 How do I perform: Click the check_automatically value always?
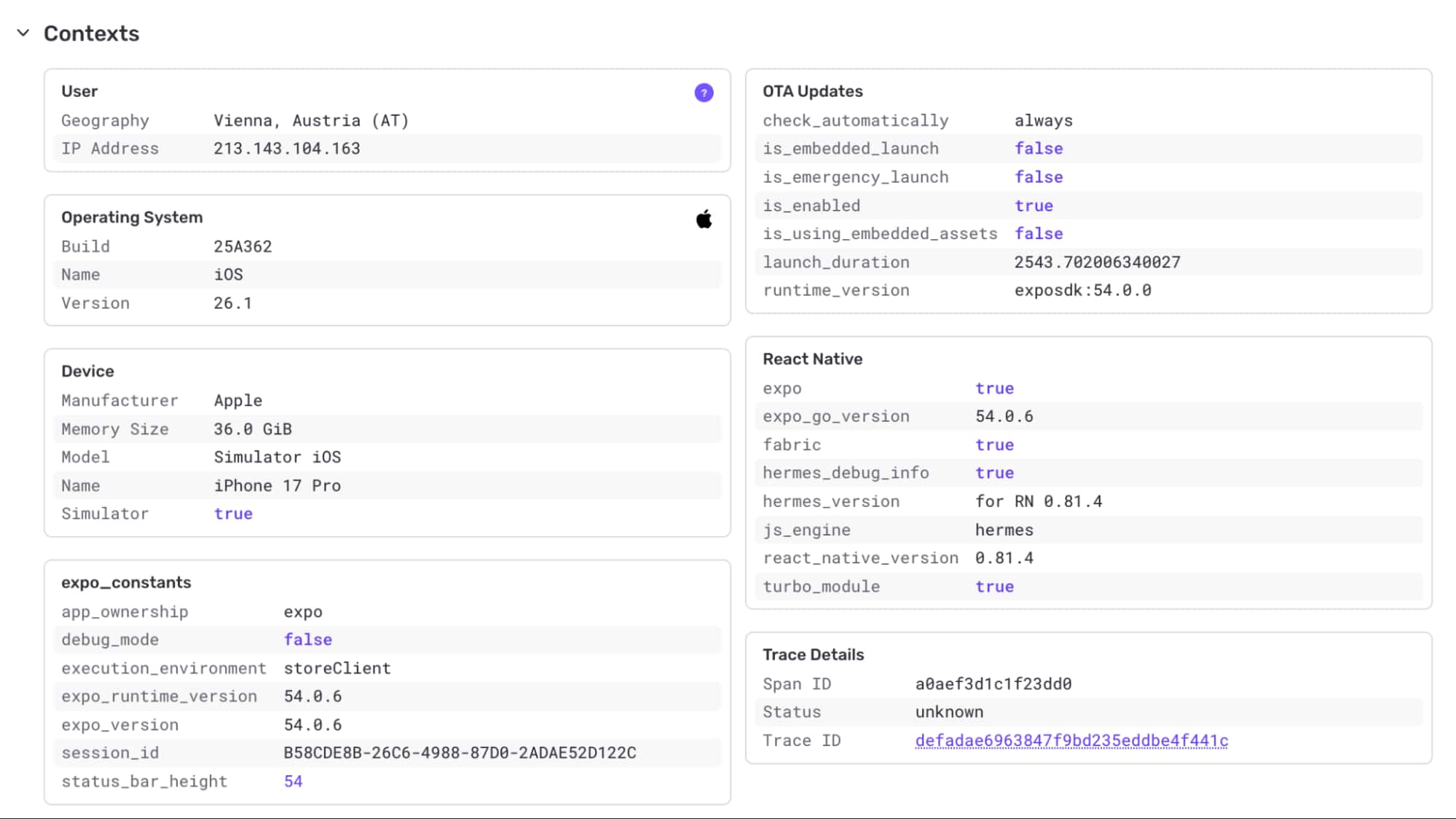pos(1044,120)
